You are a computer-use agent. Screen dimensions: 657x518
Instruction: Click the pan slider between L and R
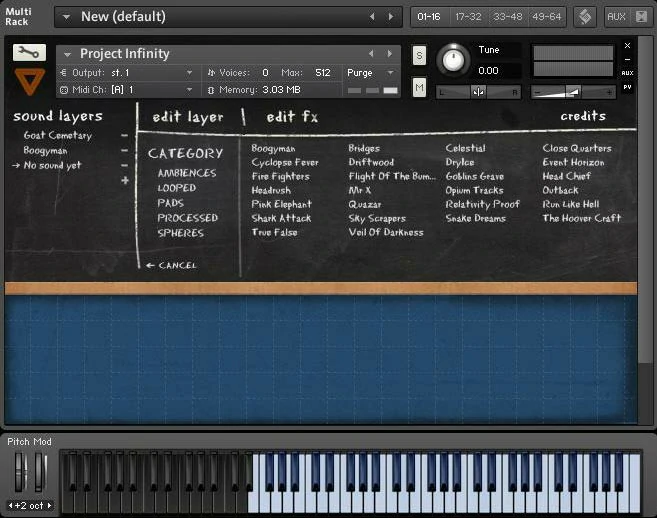pos(478,91)
